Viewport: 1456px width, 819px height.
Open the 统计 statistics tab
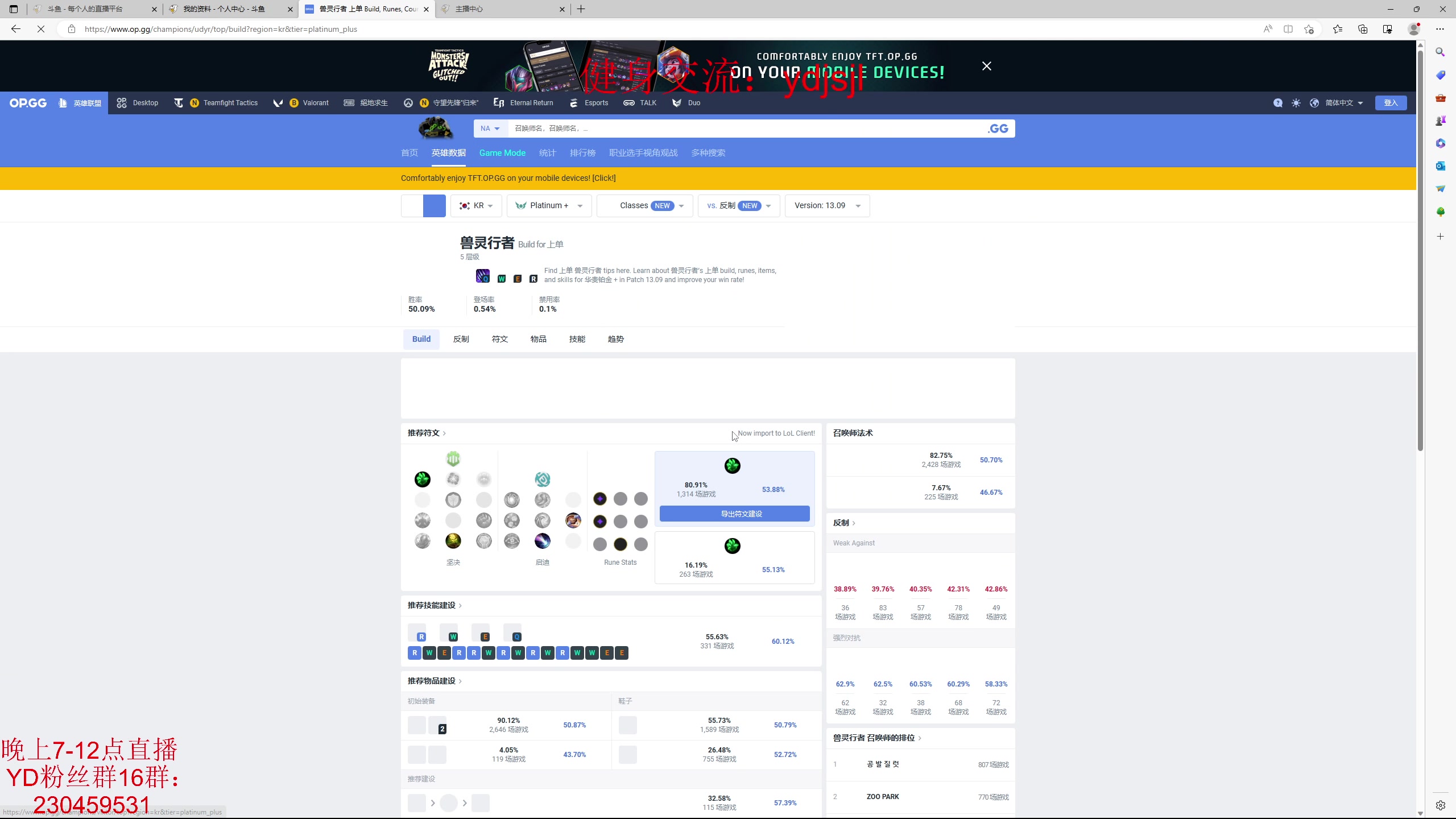coord(547,153)
